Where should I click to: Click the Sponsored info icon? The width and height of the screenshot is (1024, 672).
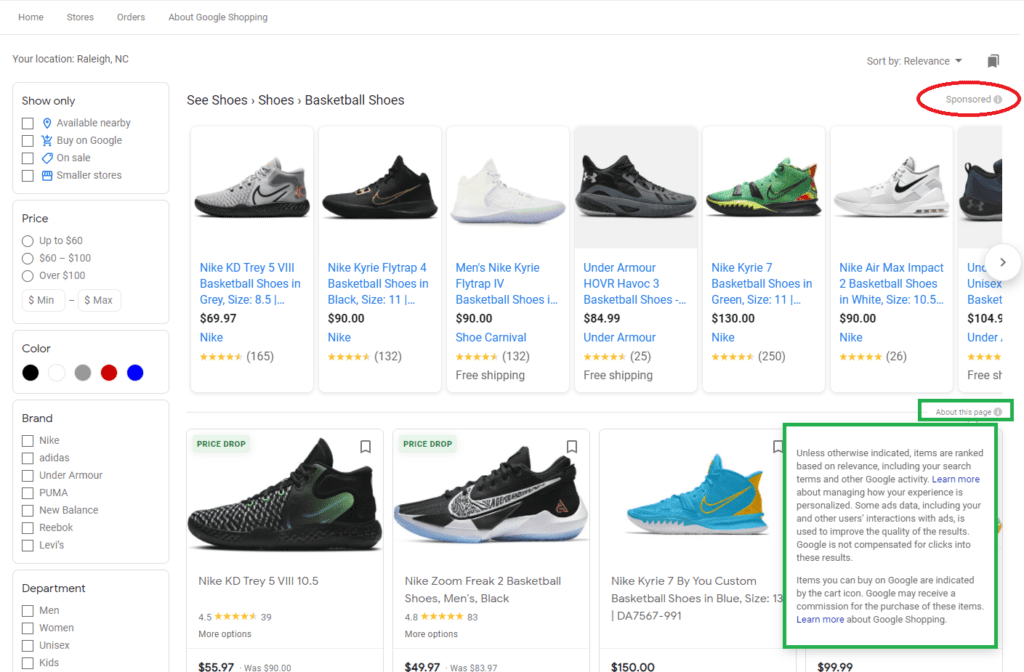(998, 99)
